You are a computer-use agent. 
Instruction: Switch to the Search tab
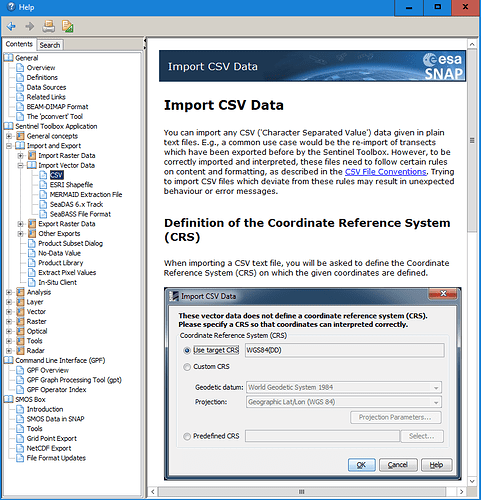[50, 45]
